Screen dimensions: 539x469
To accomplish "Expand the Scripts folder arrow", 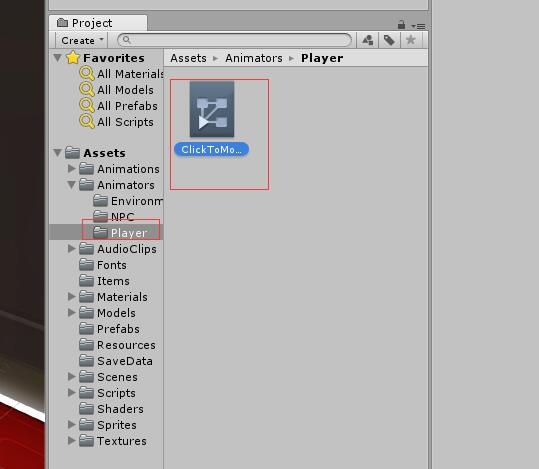I will tap(72, 392).
